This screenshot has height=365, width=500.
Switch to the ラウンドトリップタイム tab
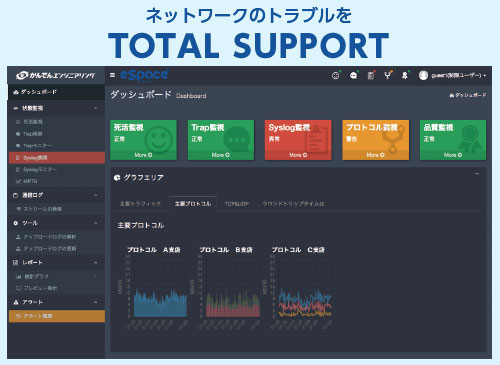click(x=293, y=204)
